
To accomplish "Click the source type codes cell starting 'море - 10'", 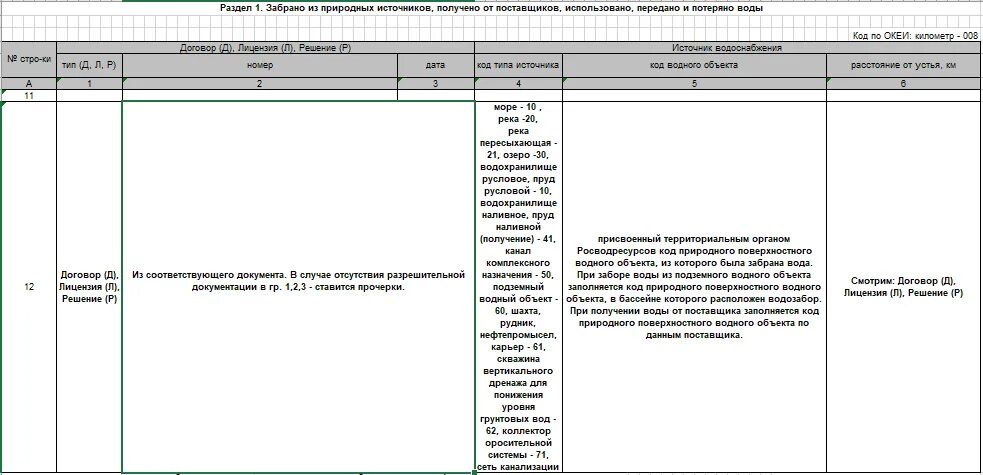I will (x=518, y=287).
